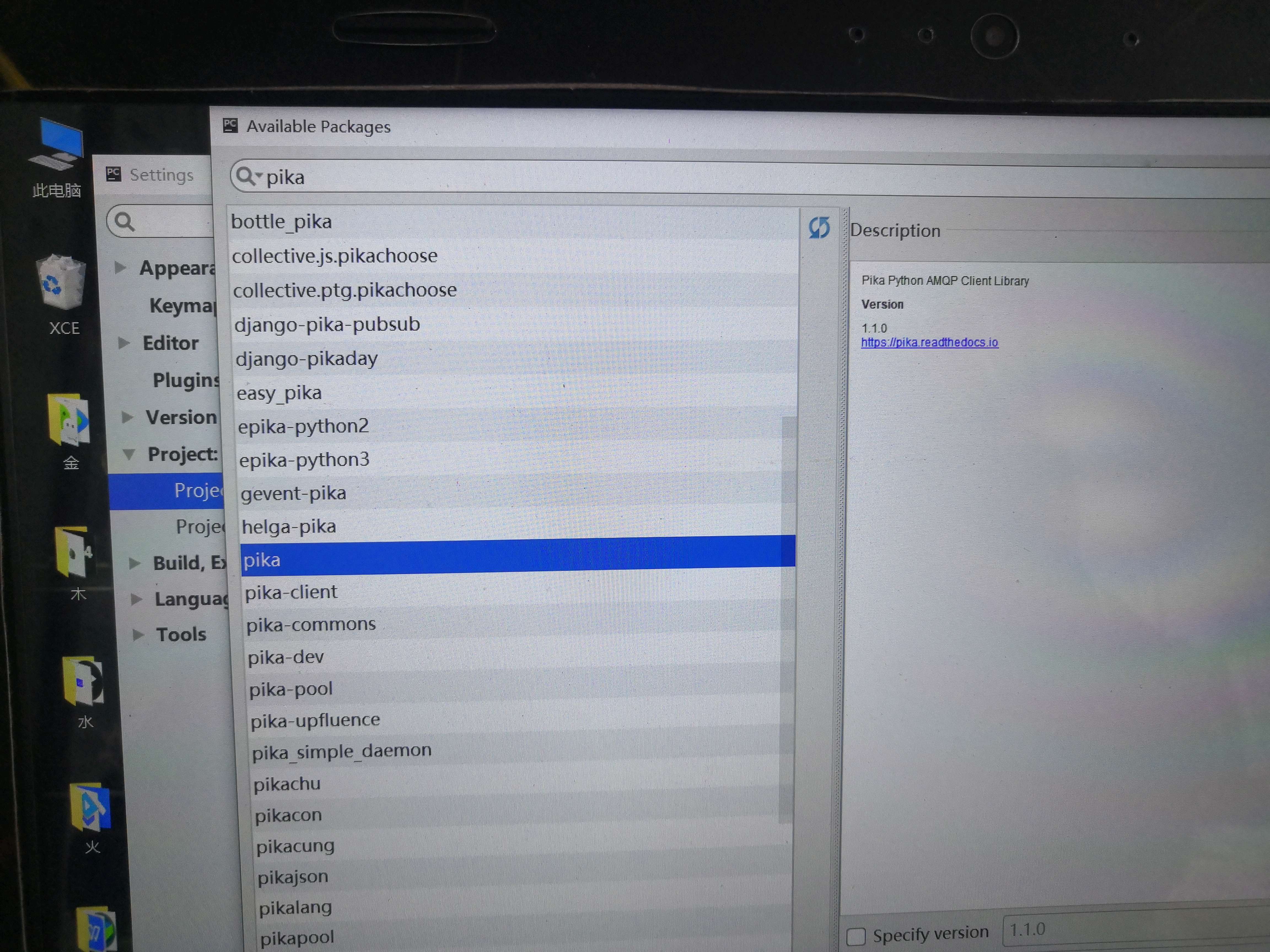Select the collective.js.pikachoose package
1270x952 pixels.
pyautogui.click(x=515, y=256)
